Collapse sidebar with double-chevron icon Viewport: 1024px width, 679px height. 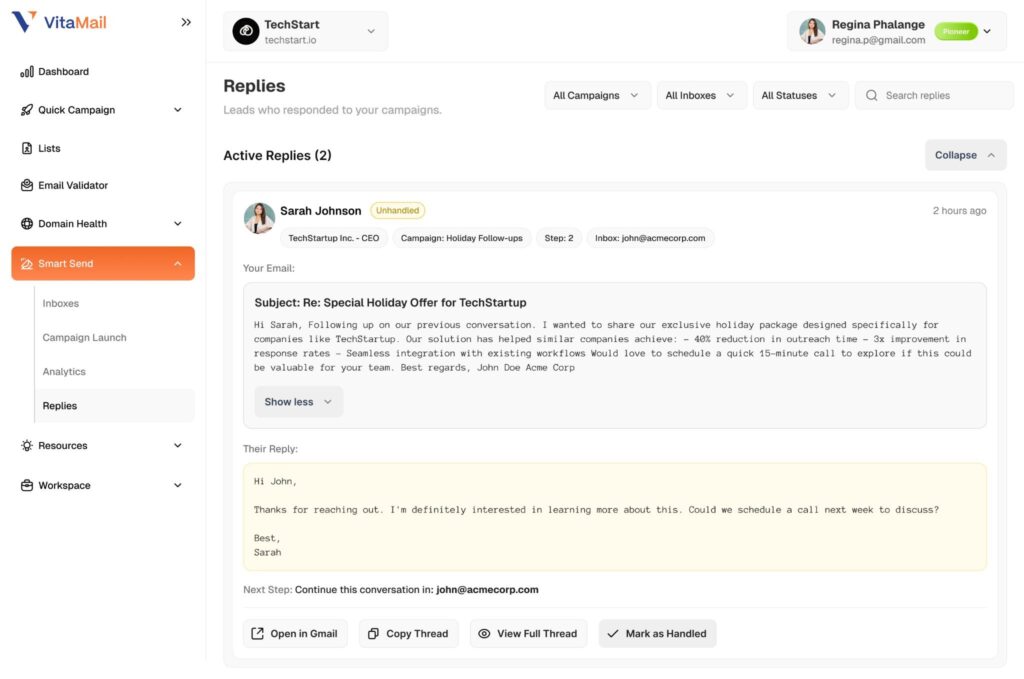click(x=186, y=22)
